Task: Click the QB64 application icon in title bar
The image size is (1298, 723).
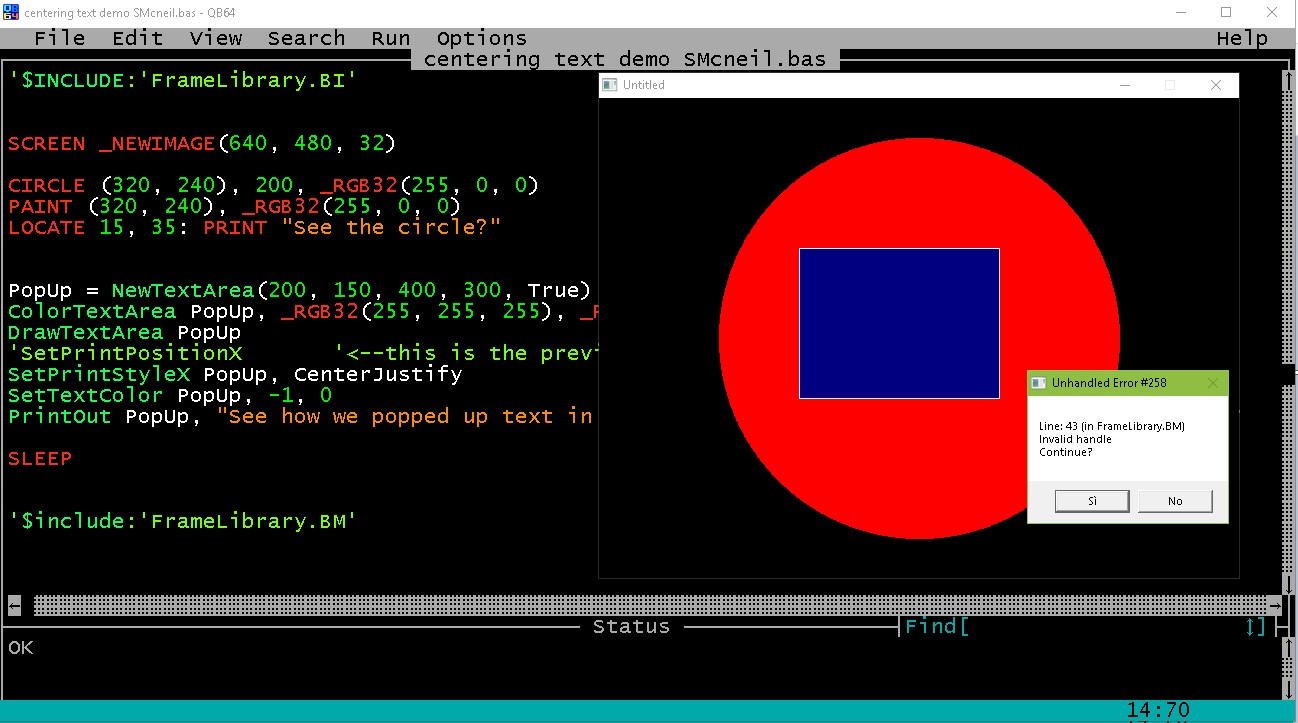Action: click(x=12, y=12)
